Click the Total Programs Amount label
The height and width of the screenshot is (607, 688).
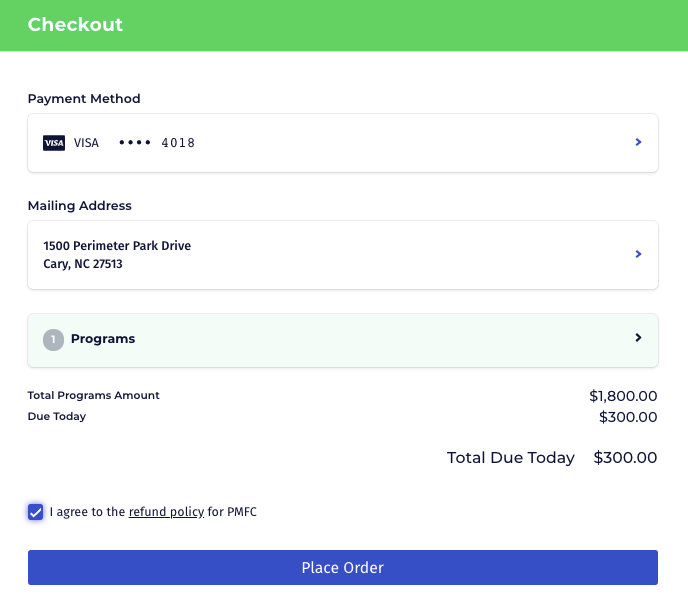click(x=93, y=396)
